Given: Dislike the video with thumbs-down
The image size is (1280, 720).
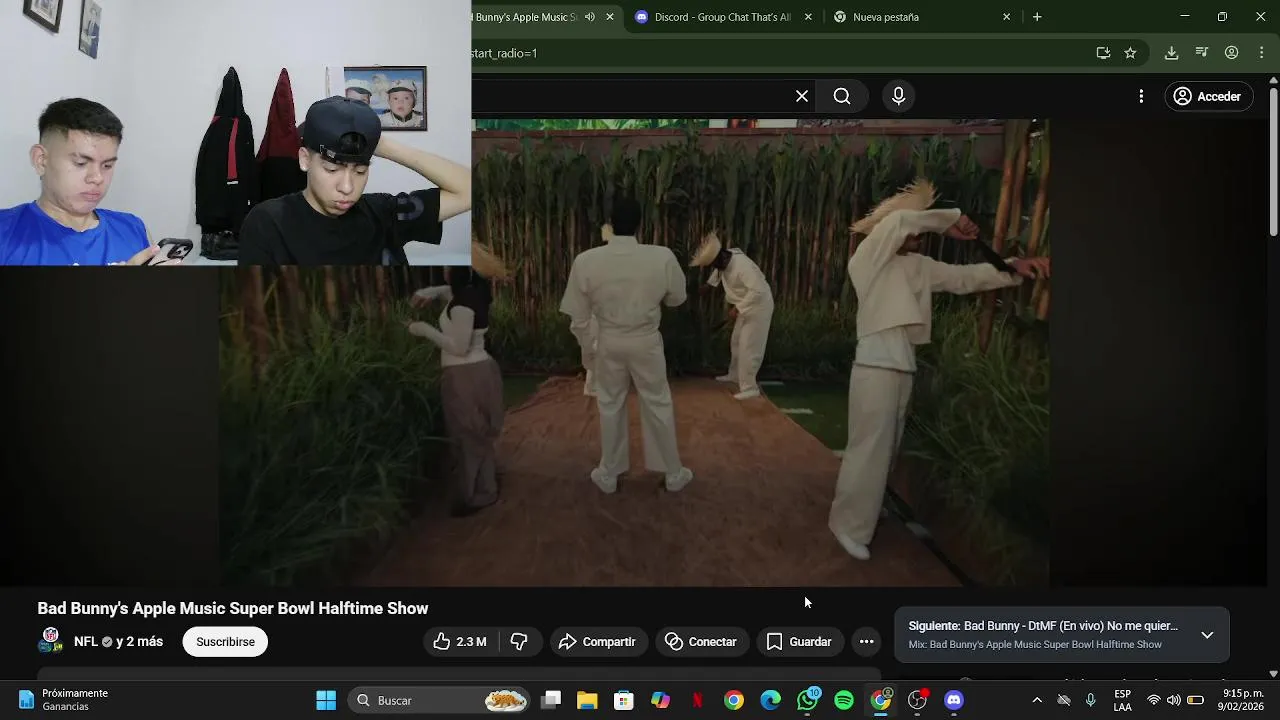Looking at the screenshot, I should (519, 642).
